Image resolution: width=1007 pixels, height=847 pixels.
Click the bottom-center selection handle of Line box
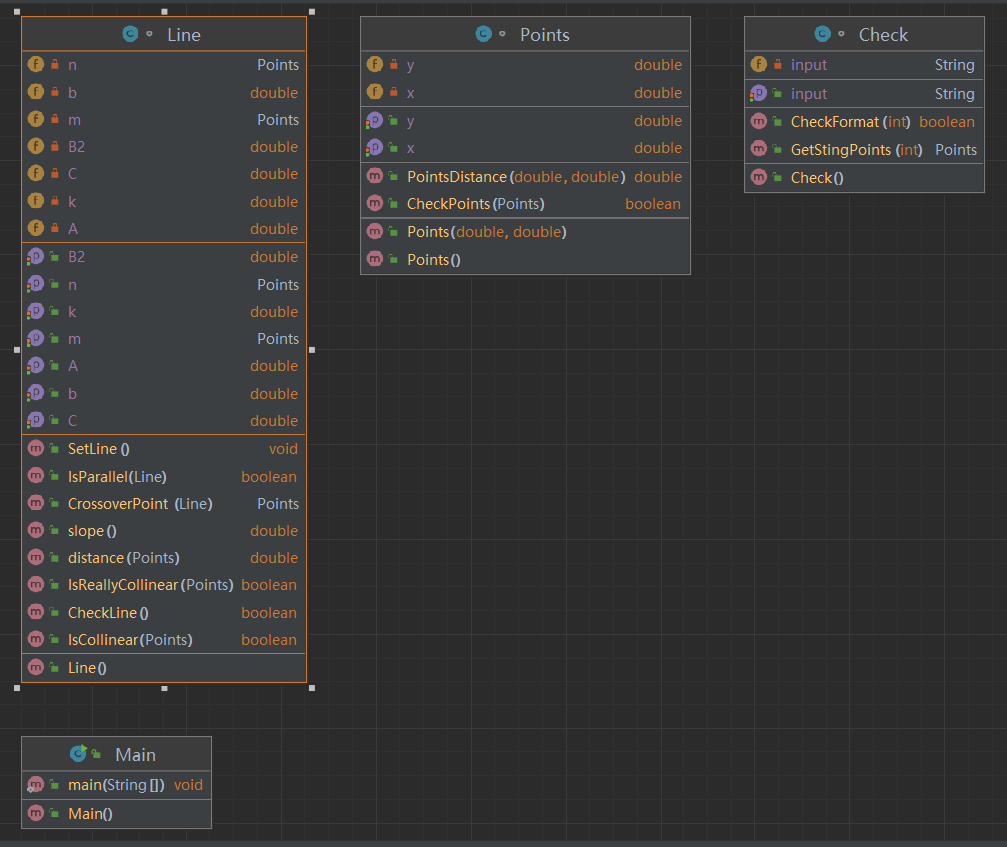164,688
